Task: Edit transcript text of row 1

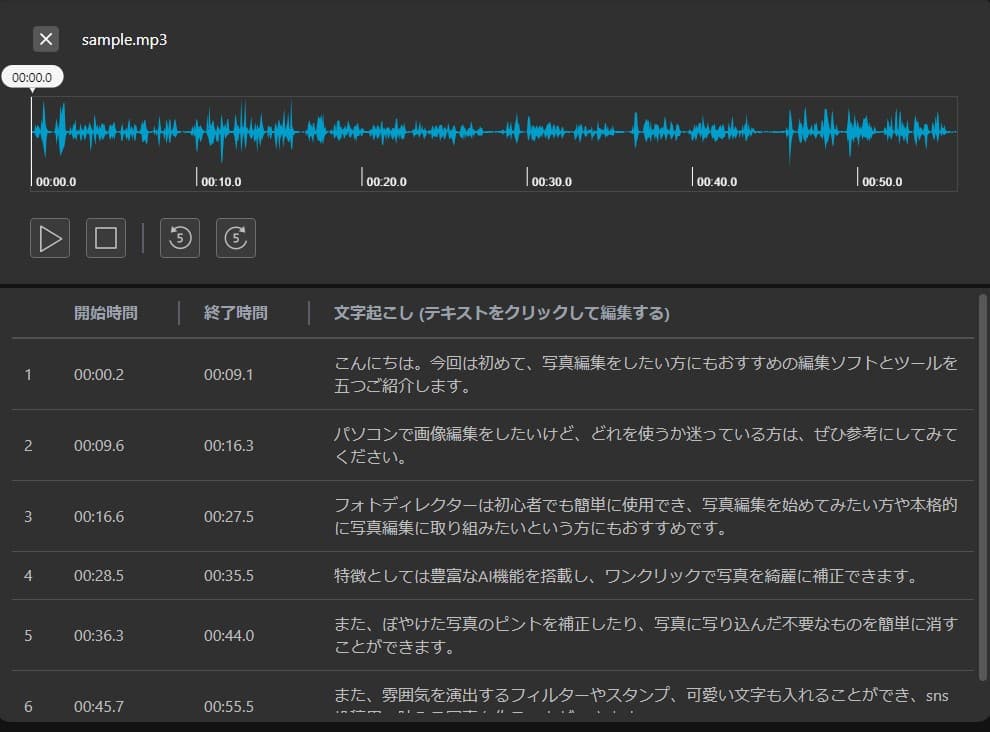Action: point(645,374)
